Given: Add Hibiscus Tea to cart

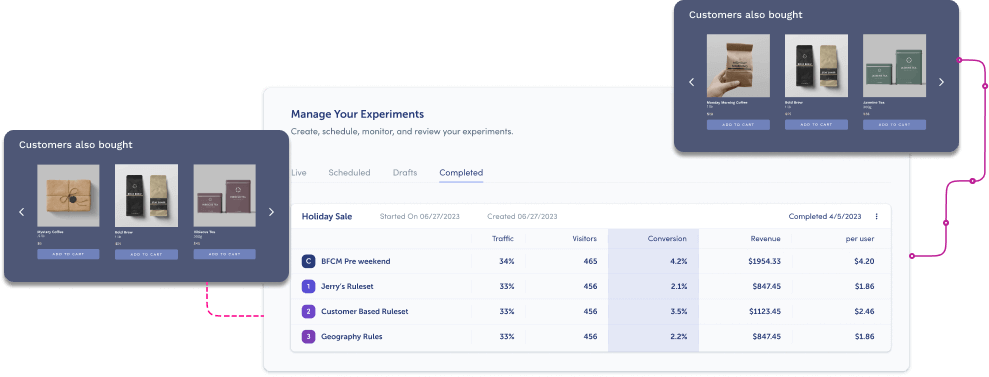Looking at the screenshot, I should pos(225,254).
